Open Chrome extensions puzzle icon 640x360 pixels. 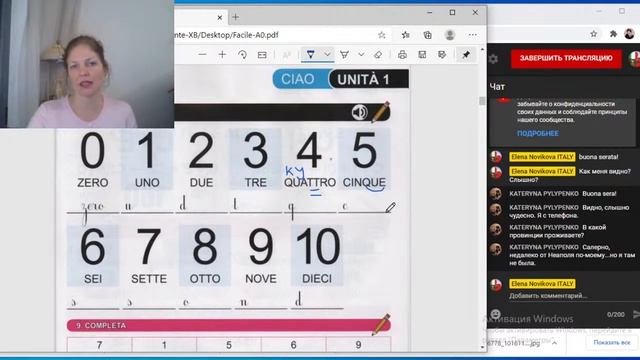[x=613, y=34]
